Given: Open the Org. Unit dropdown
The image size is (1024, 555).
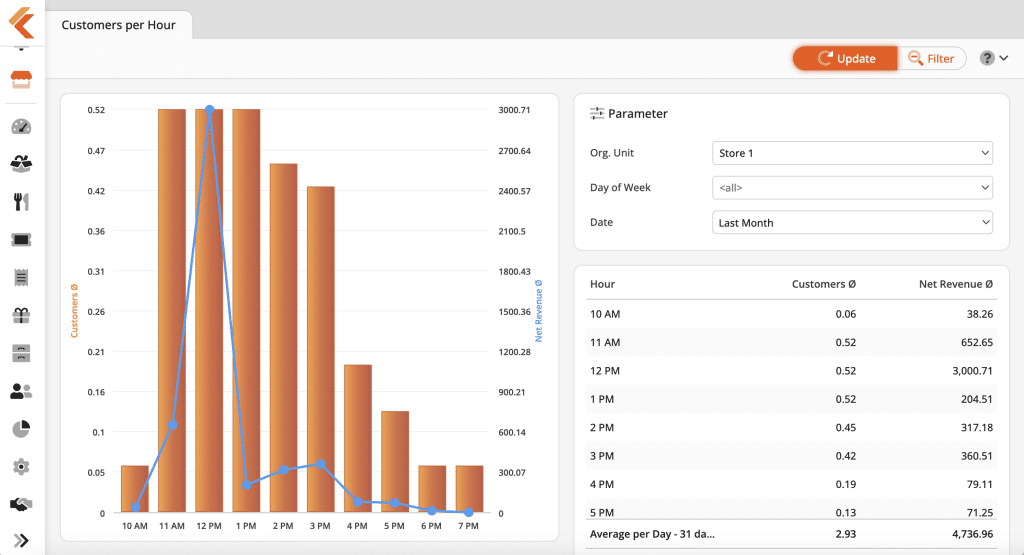Looking at the screenshot, I should tap(852, 153).
